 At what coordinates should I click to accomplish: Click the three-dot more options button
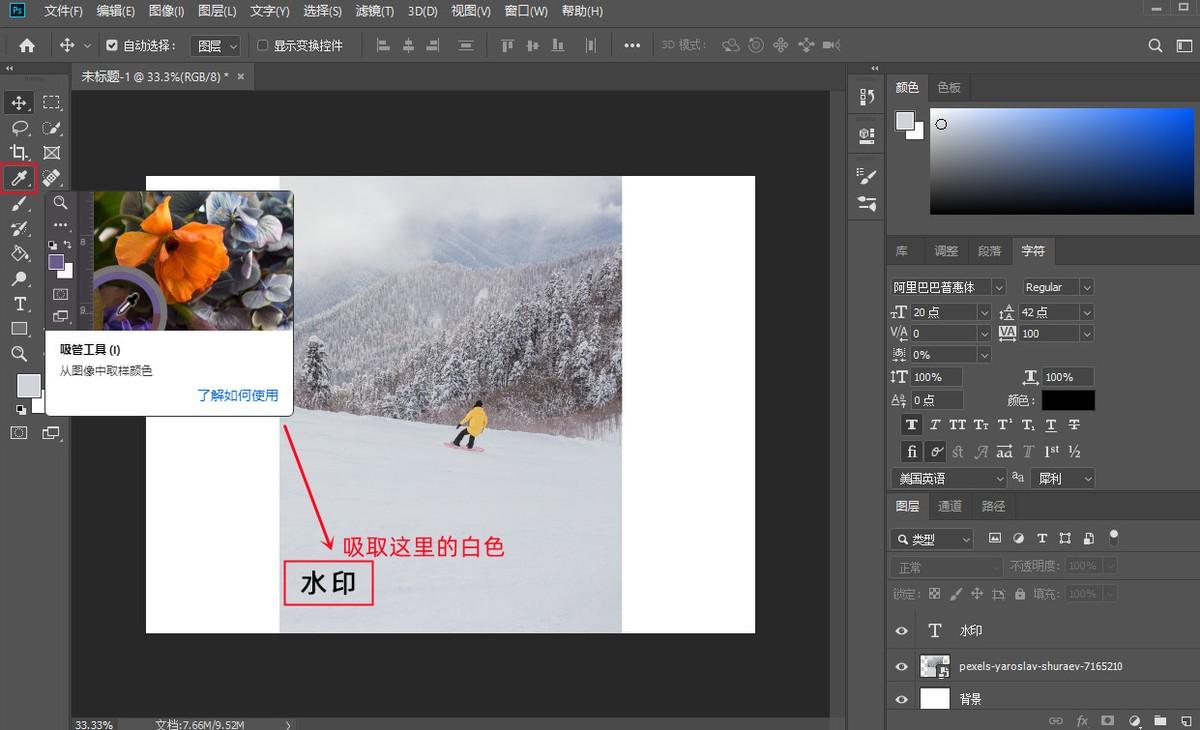point(632,45)
